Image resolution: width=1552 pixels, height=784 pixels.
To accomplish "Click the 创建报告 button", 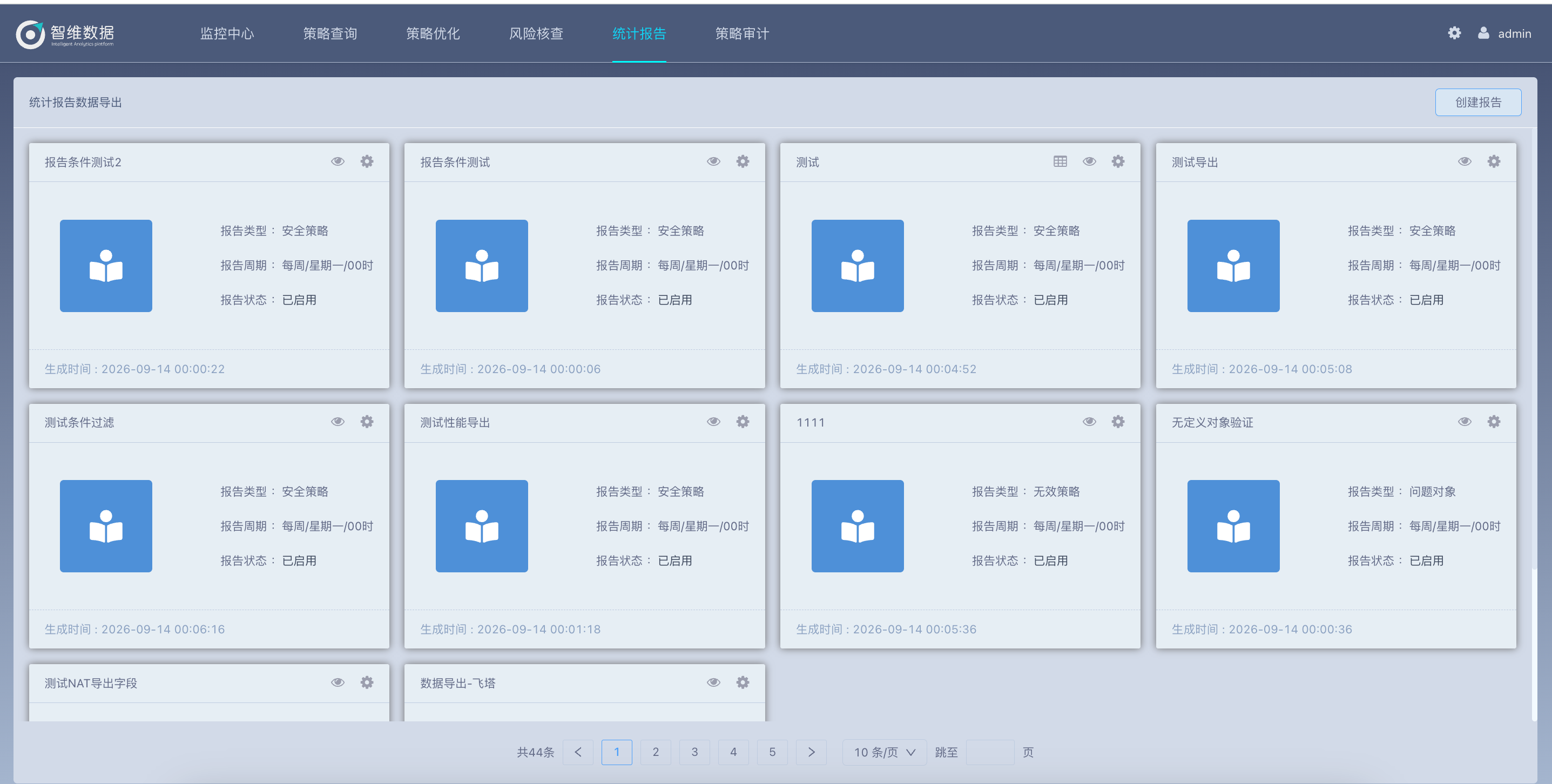I will click(x=1479, y=103).
